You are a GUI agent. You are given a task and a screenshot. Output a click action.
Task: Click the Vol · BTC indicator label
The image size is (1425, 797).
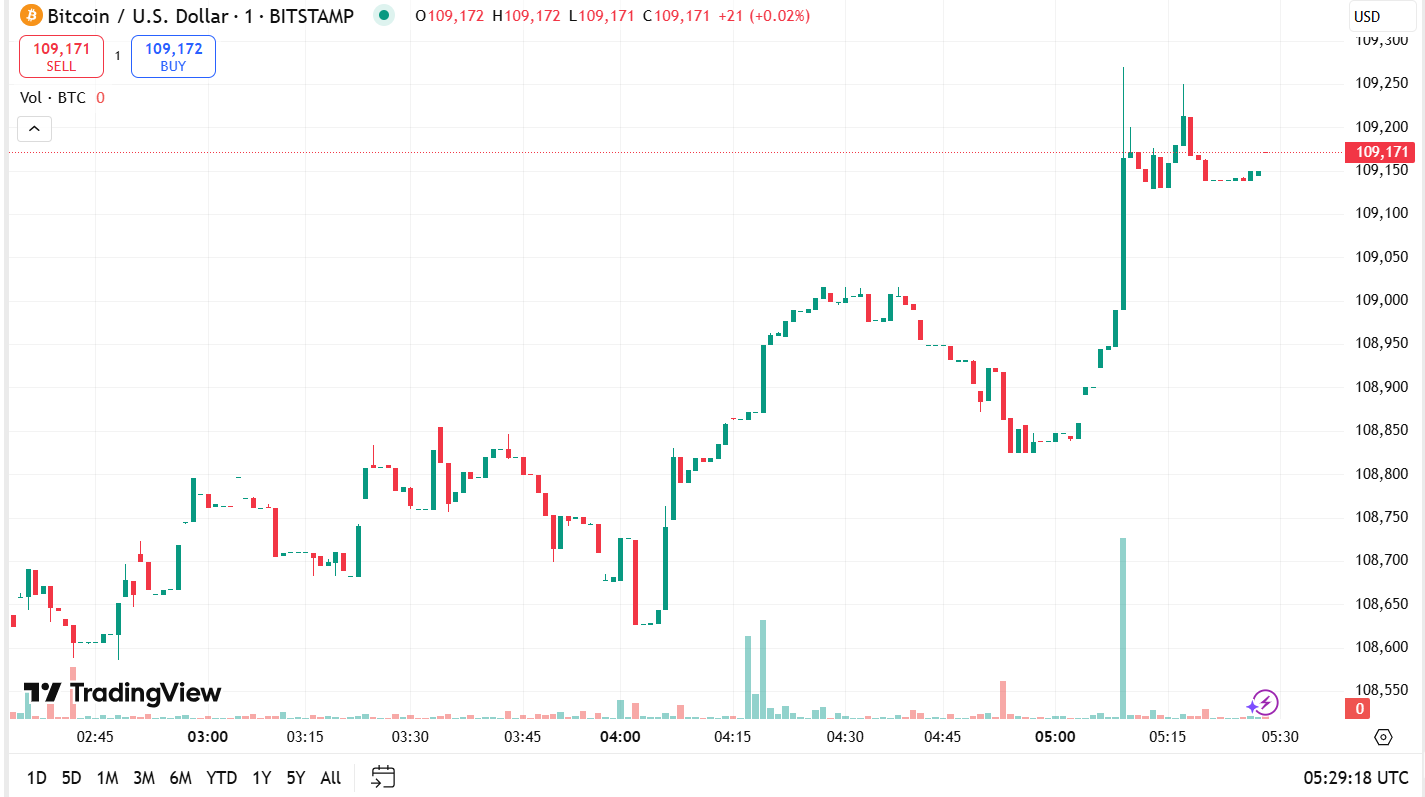click(x=53, y=97)
